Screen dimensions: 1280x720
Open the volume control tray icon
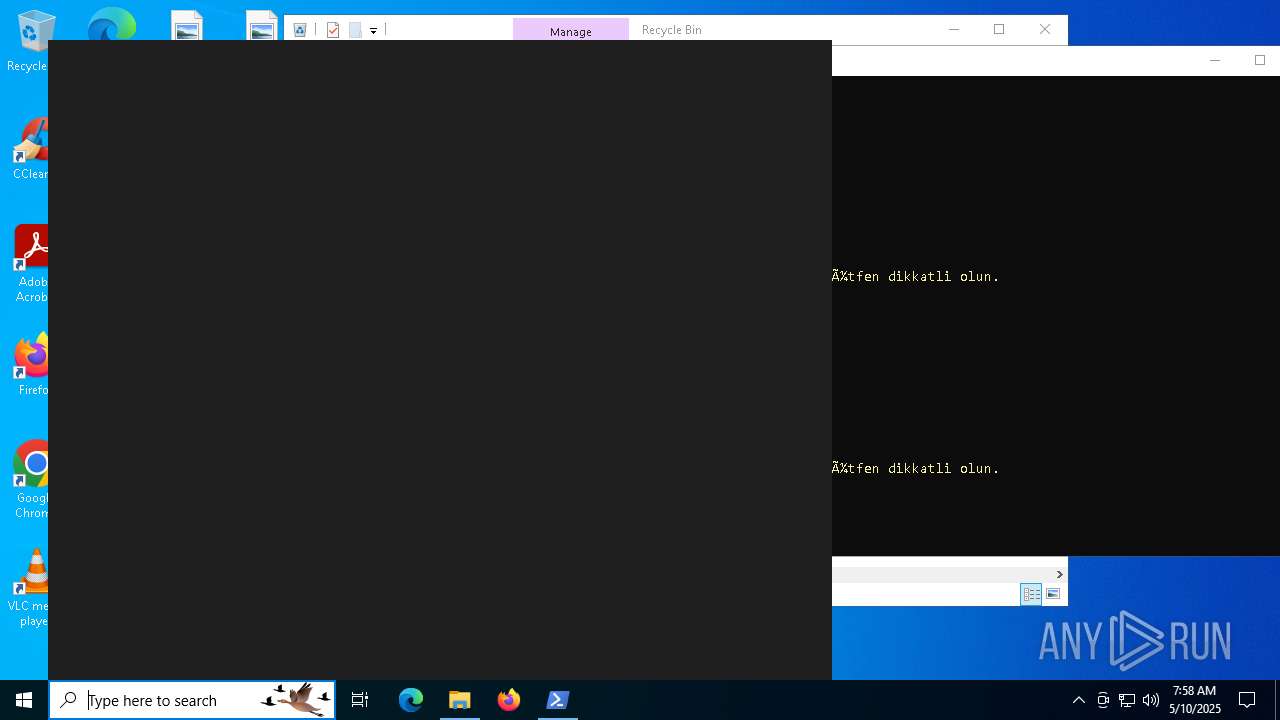coord(1151,700)
